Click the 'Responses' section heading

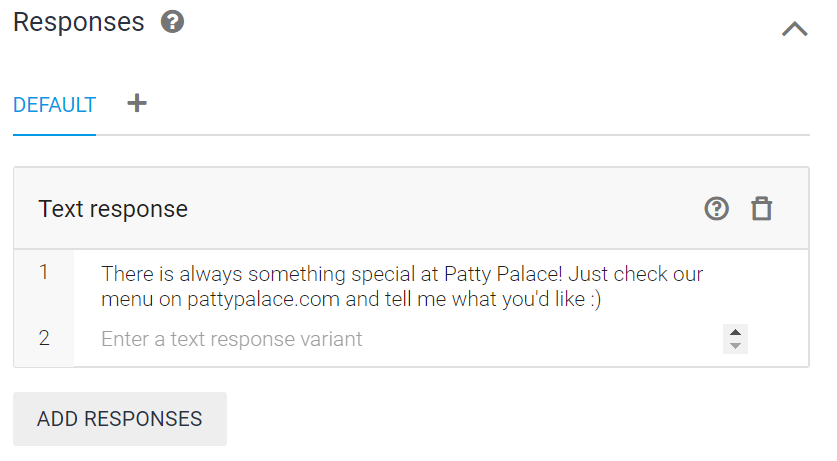click(78, 22)
